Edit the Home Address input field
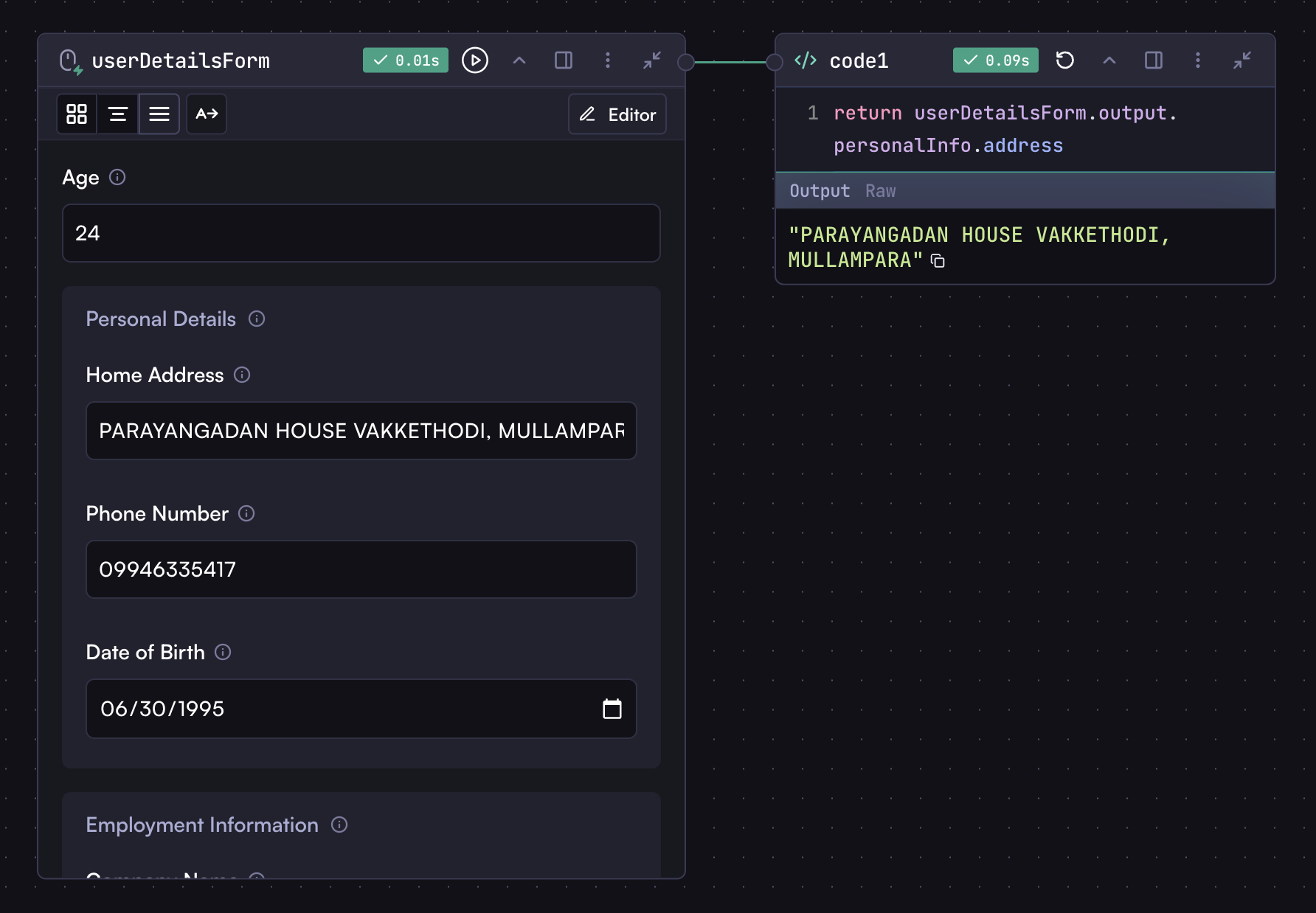 pyautogui.click(x=361, y=431)
